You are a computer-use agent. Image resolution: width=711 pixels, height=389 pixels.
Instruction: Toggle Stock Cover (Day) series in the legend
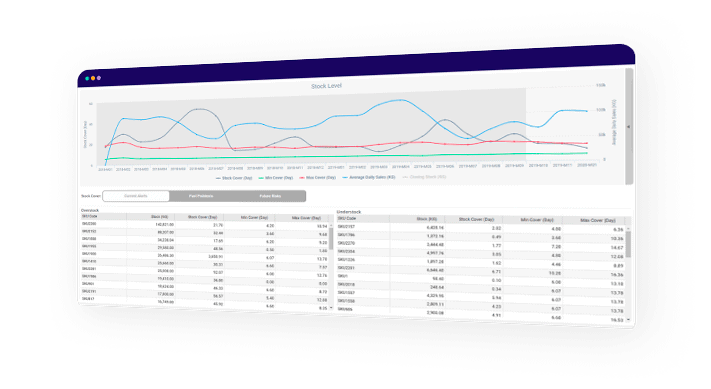234,178
